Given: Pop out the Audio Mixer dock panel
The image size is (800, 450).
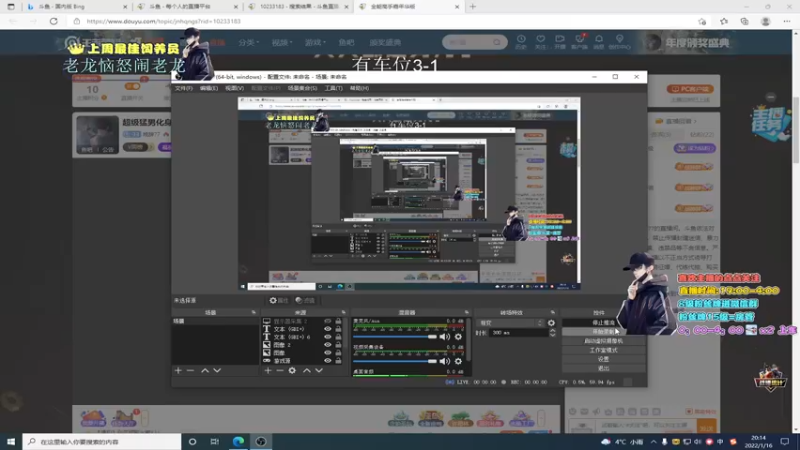Looking at the screenshot, I should point(466,312).
